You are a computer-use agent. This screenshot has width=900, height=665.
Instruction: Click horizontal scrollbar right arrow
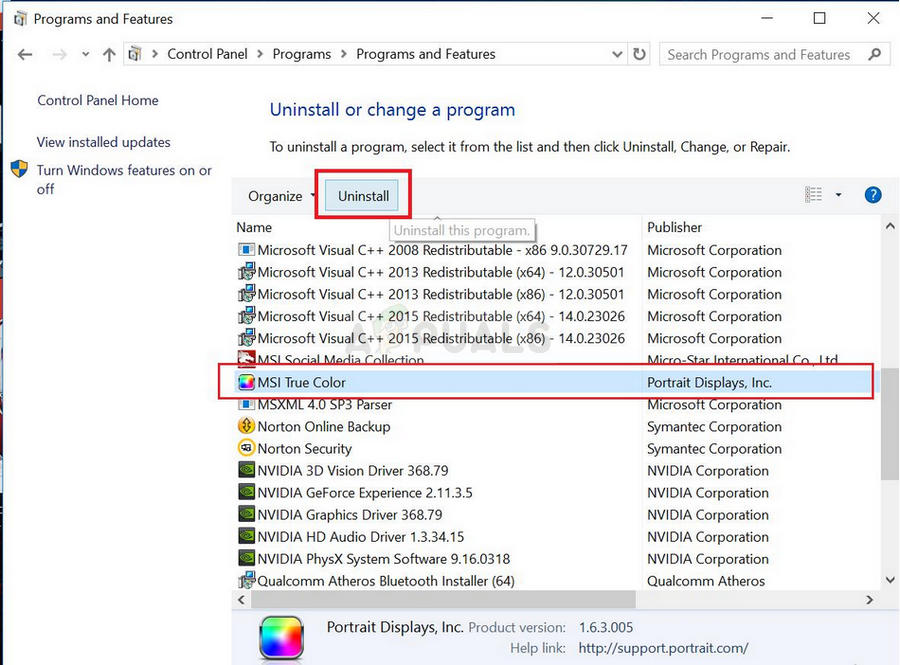click(x=869, y=600)
